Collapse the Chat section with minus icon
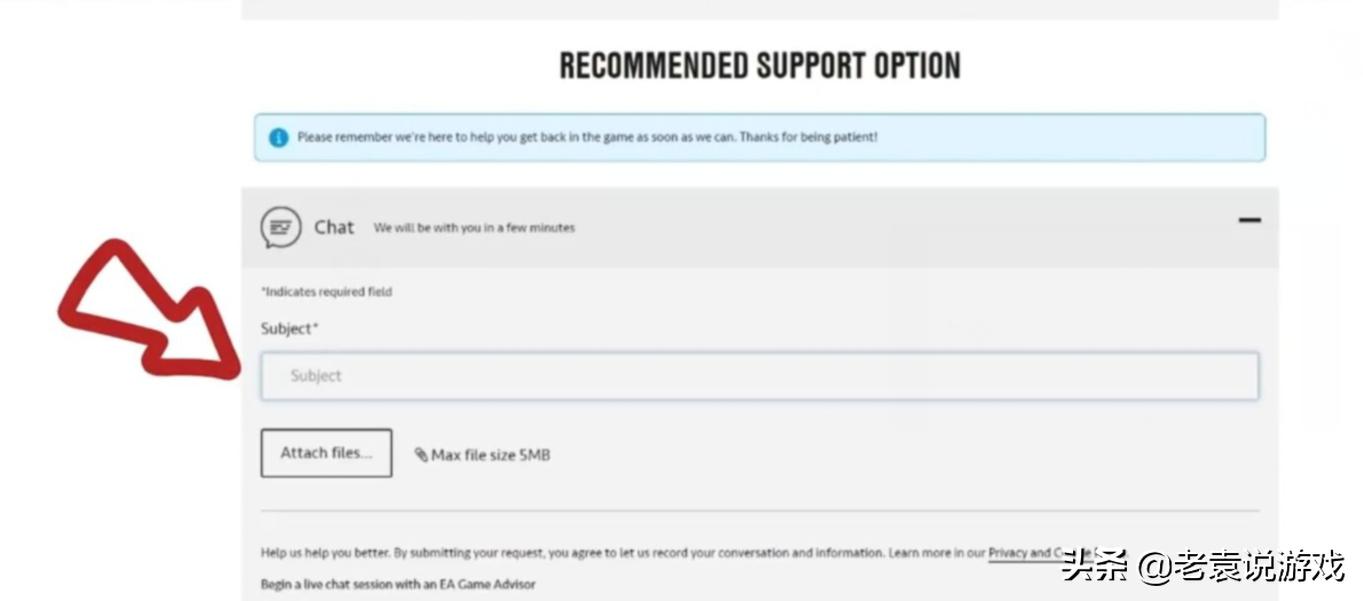This screenshot has height=601, width=1363. (1249, 220)
